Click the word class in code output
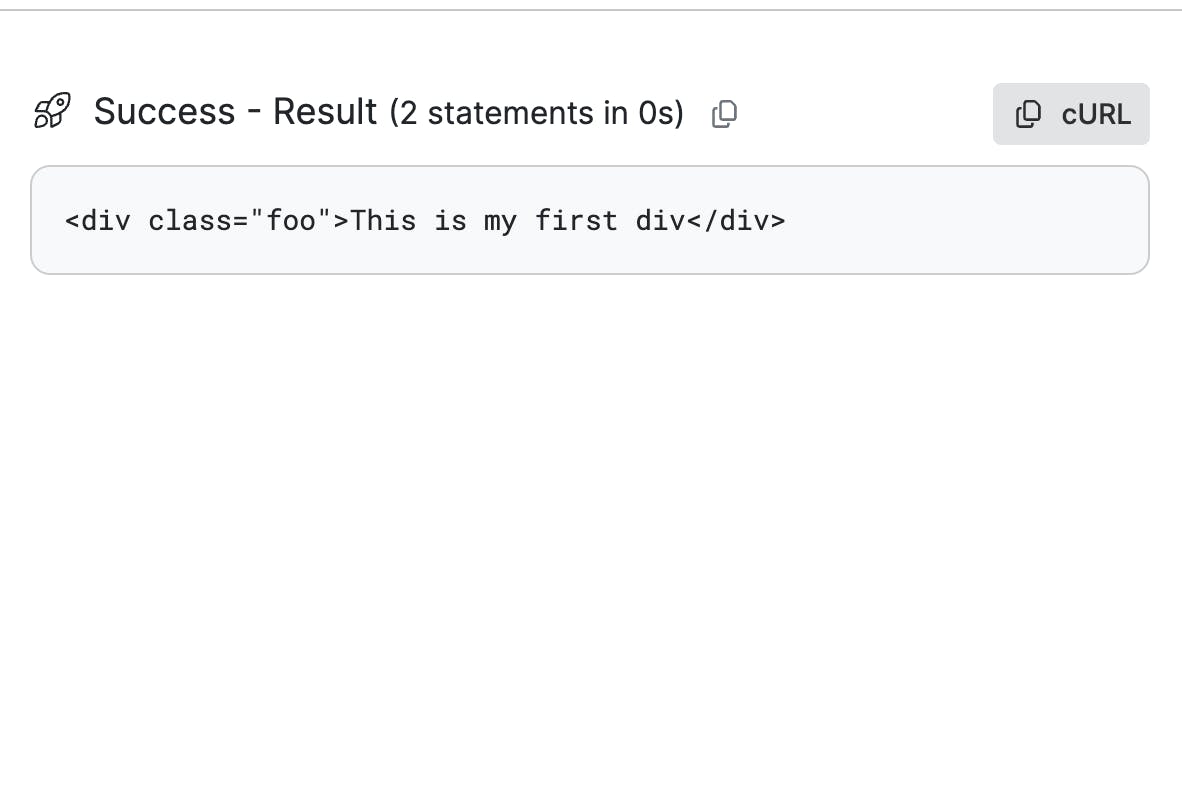 (190, 221)
